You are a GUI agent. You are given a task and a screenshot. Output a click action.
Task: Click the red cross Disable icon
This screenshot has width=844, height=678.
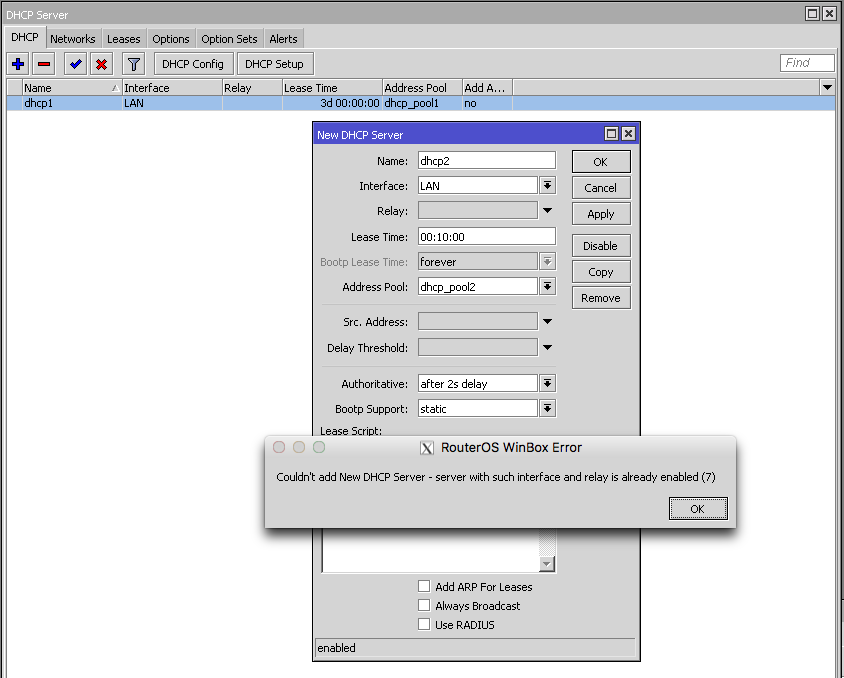coord(101,64)
